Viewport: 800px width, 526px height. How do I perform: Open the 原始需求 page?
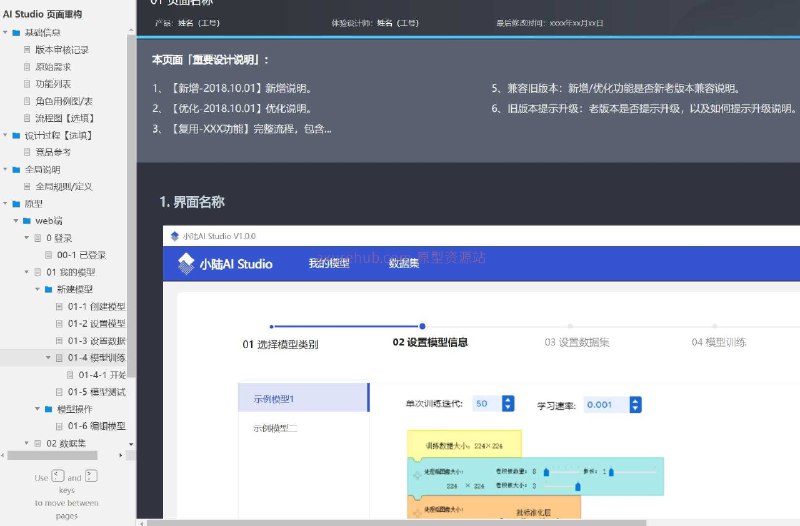pyautogui.click(x=53, y=67)
